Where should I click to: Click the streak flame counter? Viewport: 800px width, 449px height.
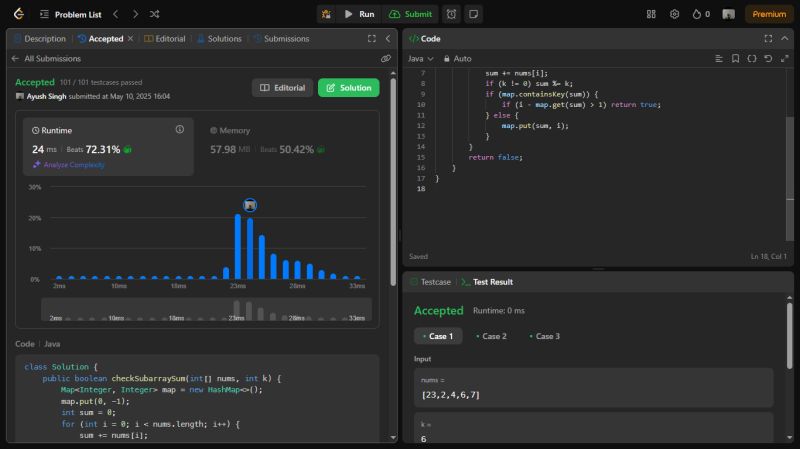point(701,14)
